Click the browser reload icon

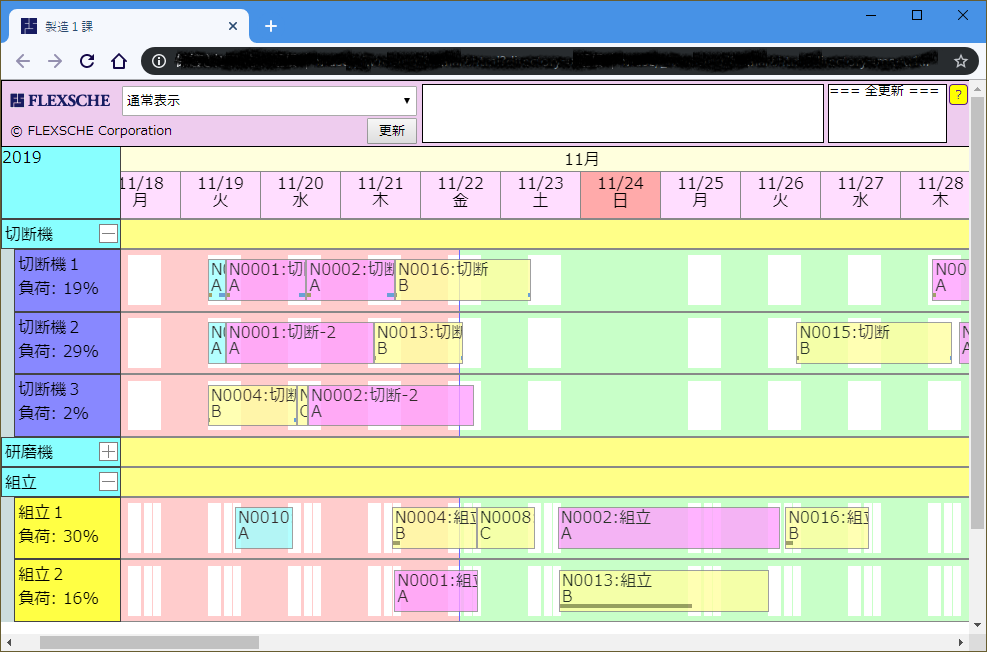[x=87, y=61]
